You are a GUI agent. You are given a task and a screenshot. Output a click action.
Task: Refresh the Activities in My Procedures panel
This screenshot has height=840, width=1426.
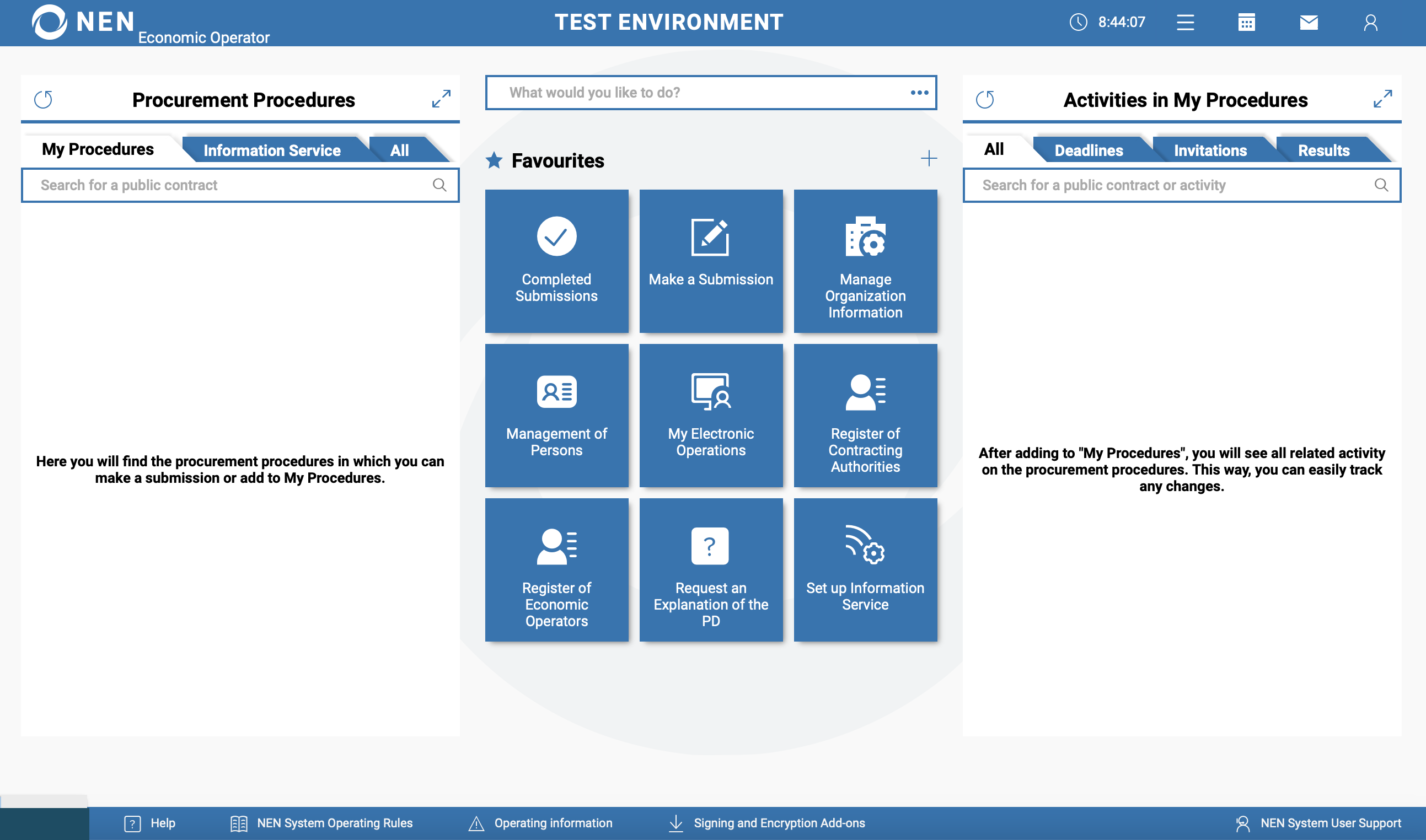tap(985, 100)
